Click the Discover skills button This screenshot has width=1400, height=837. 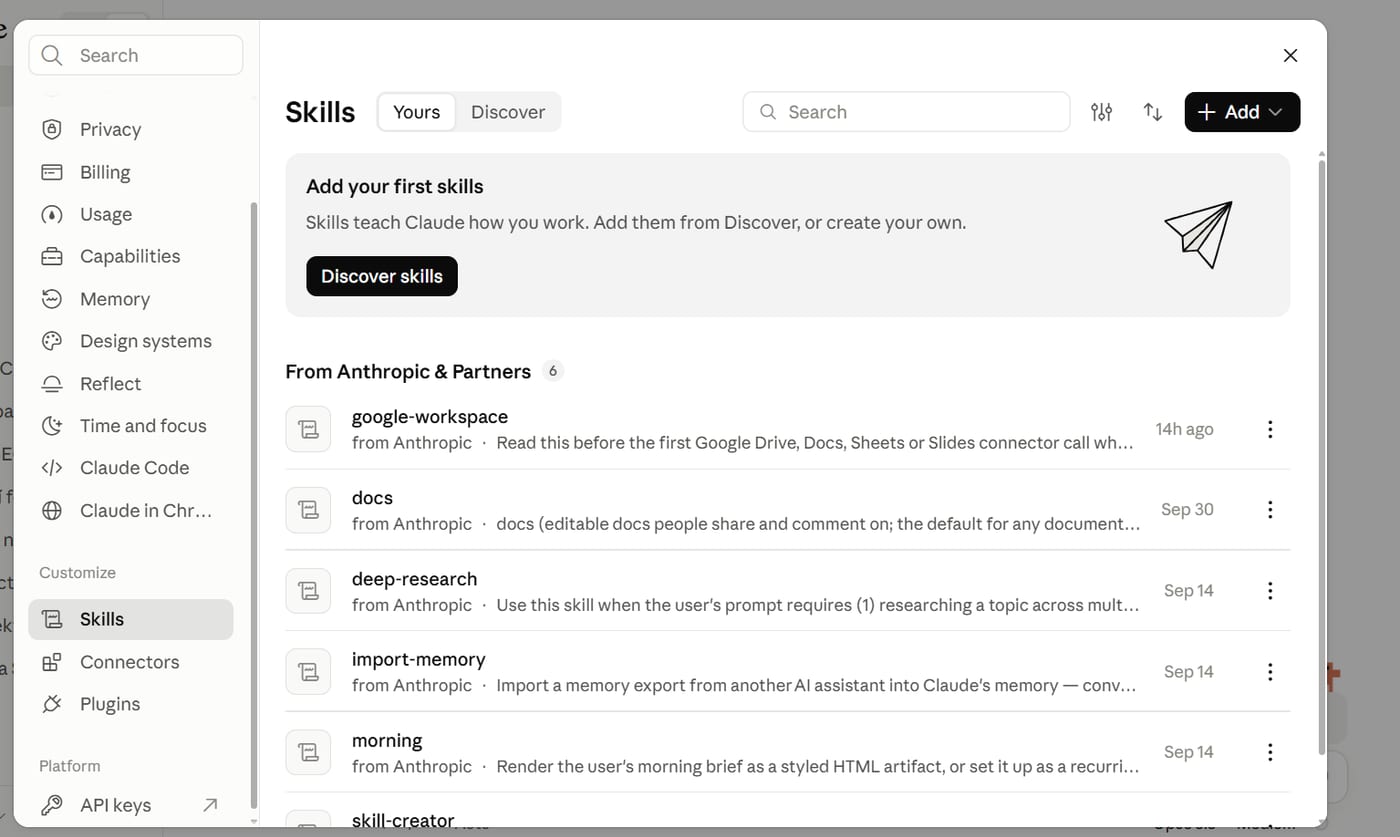pyautogui.click(x=382, y=276)
